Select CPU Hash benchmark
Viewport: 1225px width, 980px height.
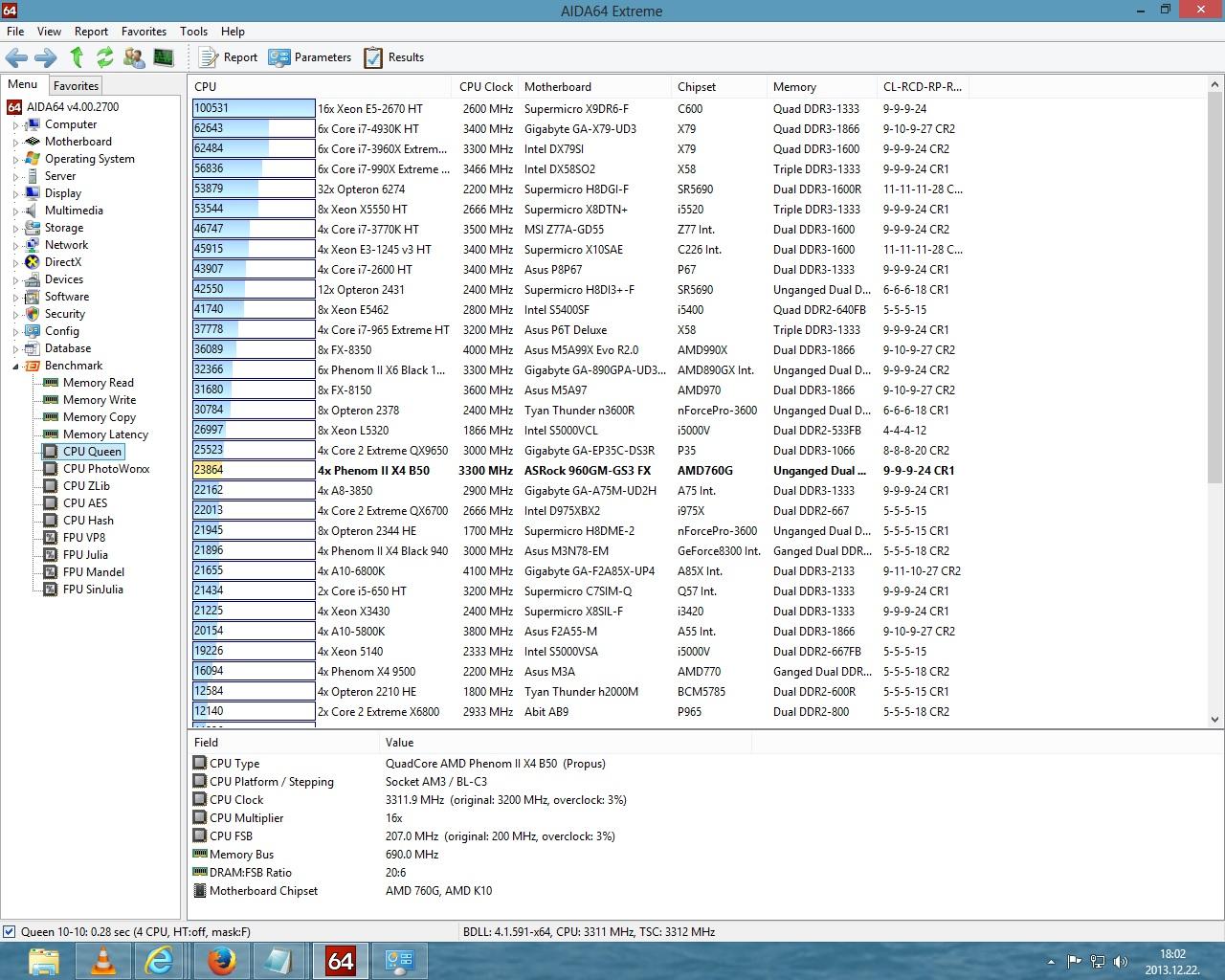88,521
